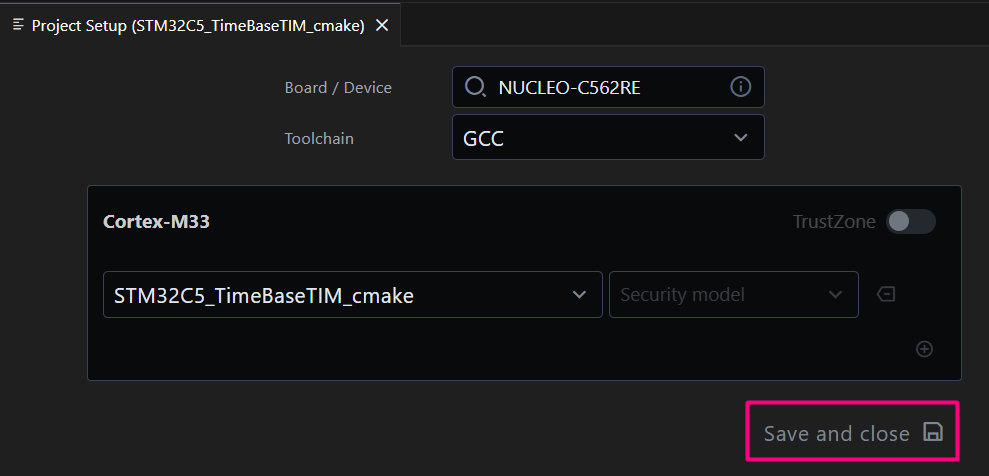This screenshot has height=476, width=989.
Task: Click the floppy disk save icon
Action: pos(932,432)
